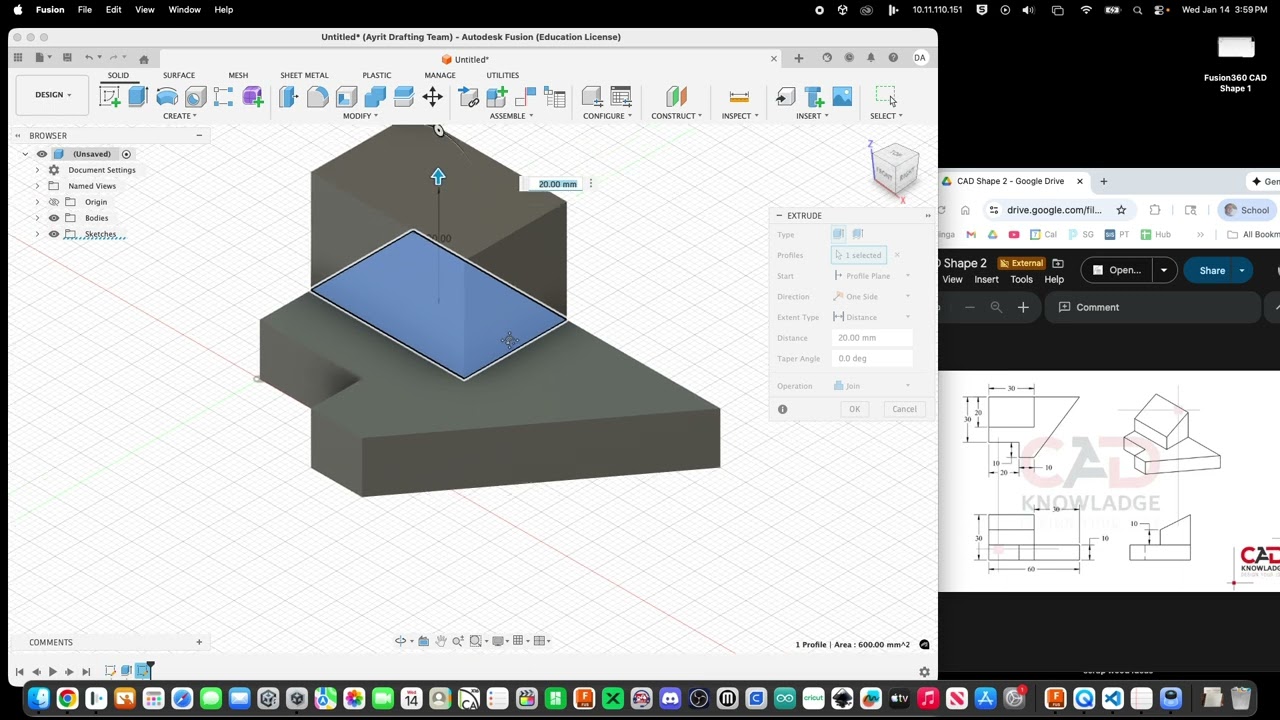Choose the Shell tool icon
This screenshot has width=1280, height=720.
(346, 96)
